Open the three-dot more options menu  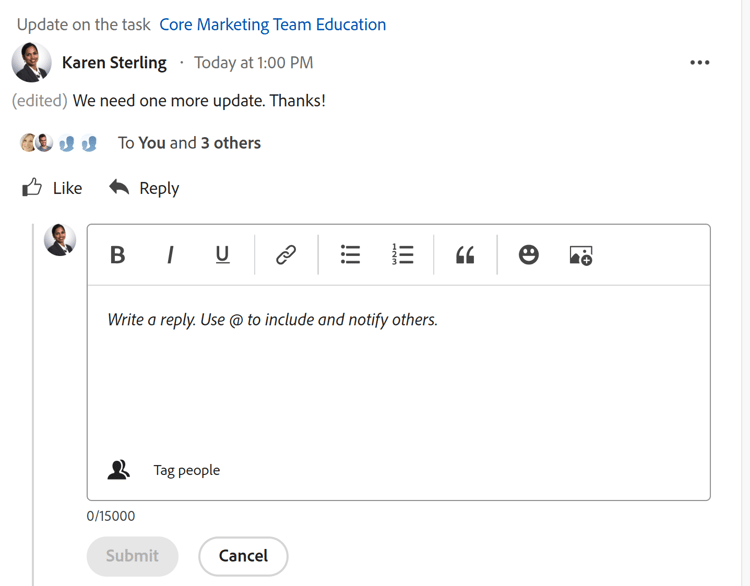pyautogui.click(x=700, y=62)
